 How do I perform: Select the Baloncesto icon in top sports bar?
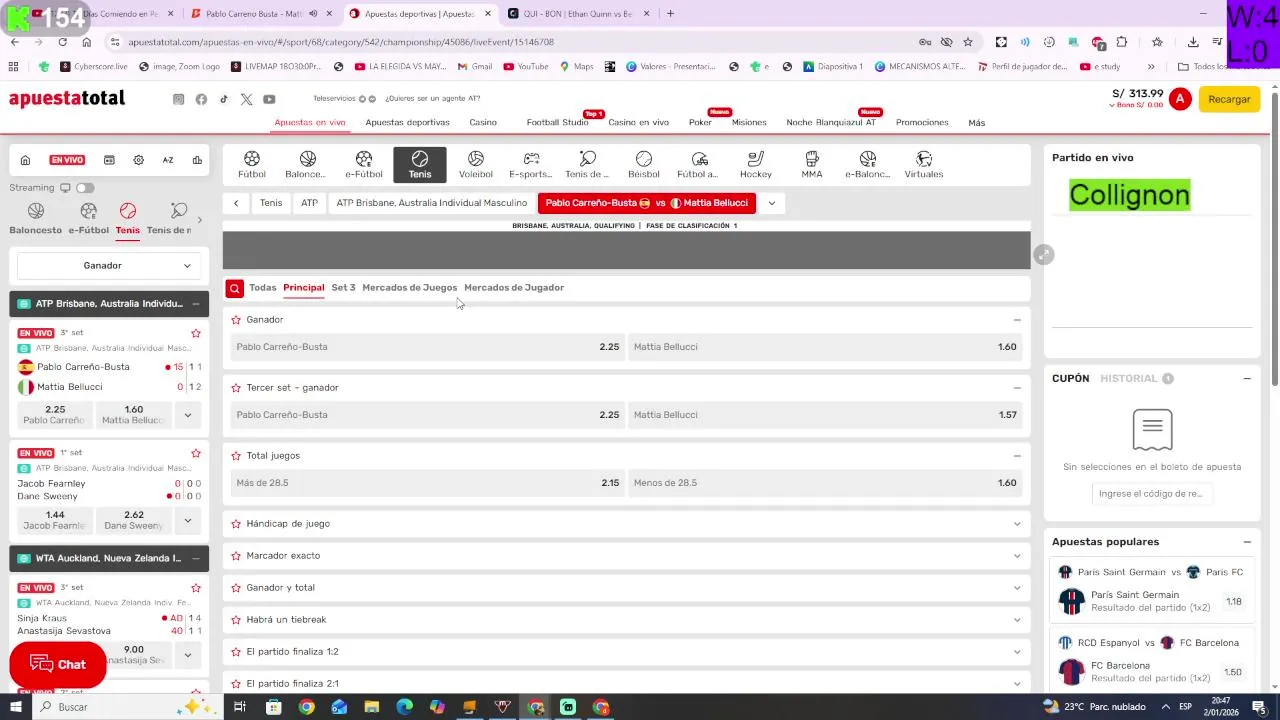(307, 165)
